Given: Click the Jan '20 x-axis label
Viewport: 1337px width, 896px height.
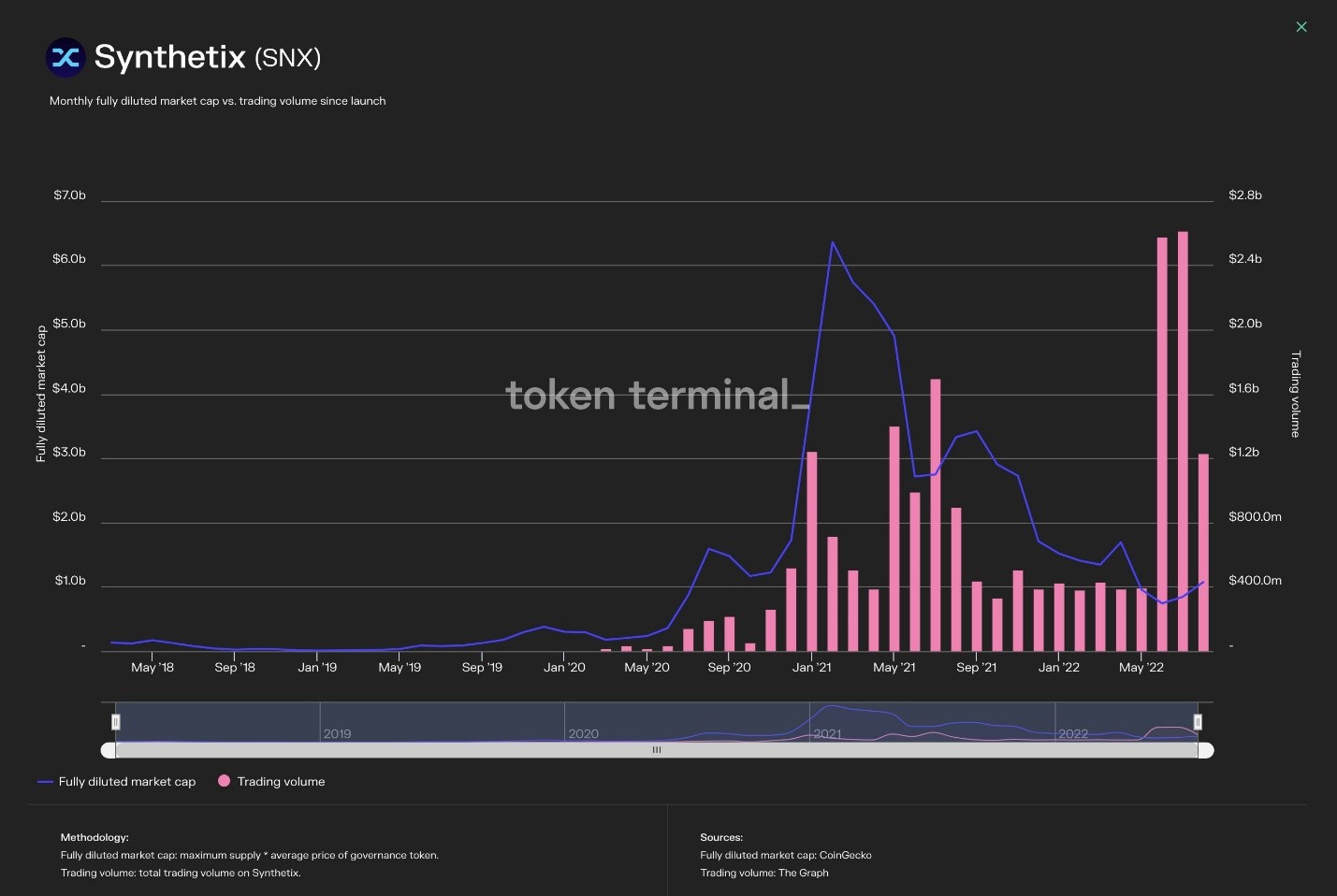Looking at the screenshot, I should point(564,668).
